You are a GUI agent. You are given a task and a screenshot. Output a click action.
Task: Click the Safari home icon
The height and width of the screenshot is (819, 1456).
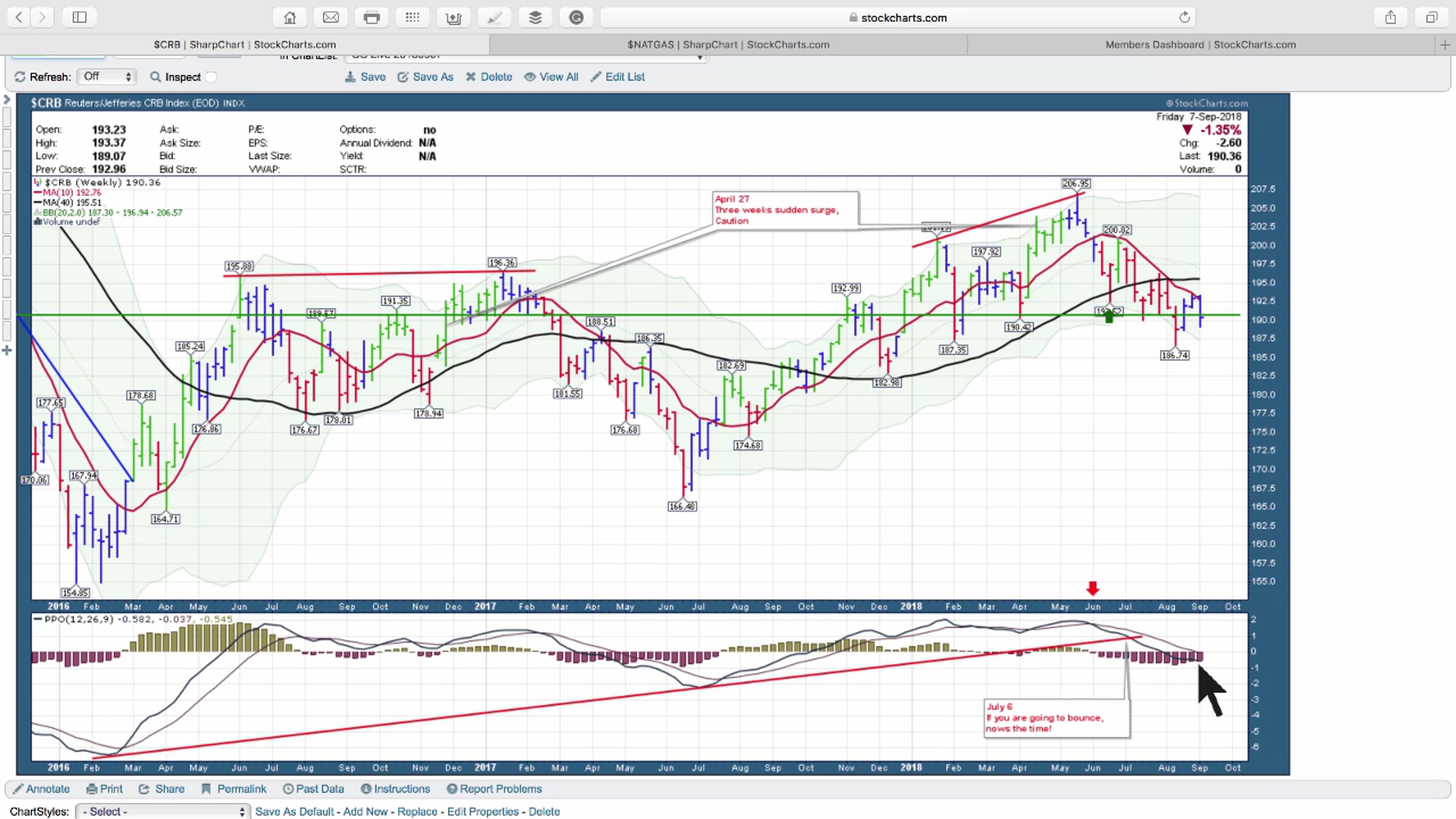(x=290, y=18)
